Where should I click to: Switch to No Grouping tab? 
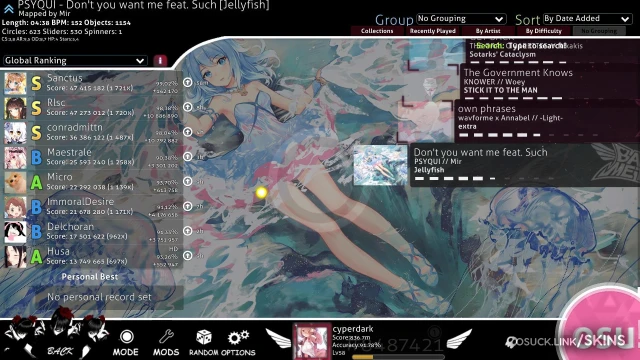click(x=599, y=31)
